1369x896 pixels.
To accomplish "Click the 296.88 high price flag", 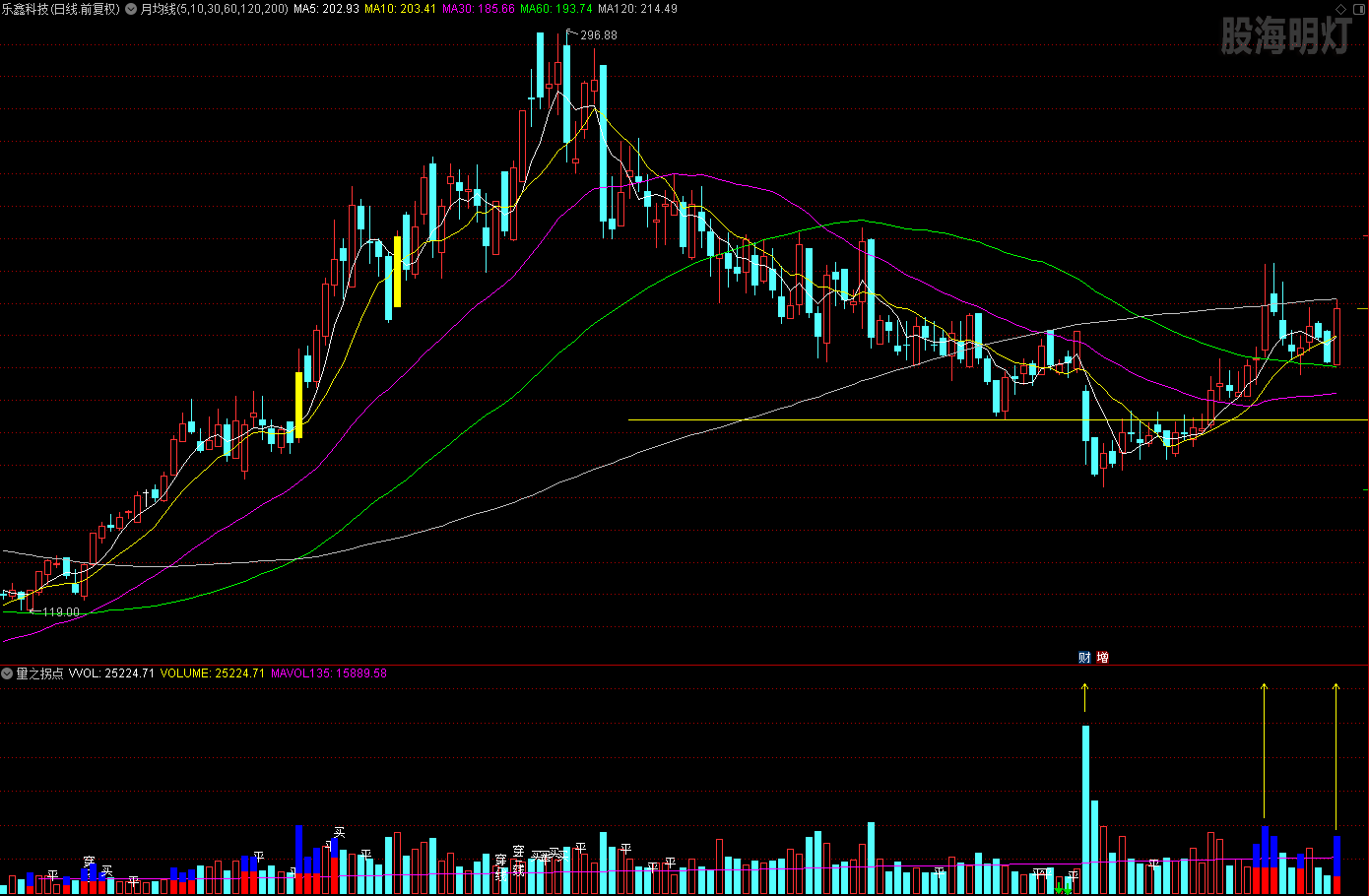I will pyautogui.click(x=598, y=35).
